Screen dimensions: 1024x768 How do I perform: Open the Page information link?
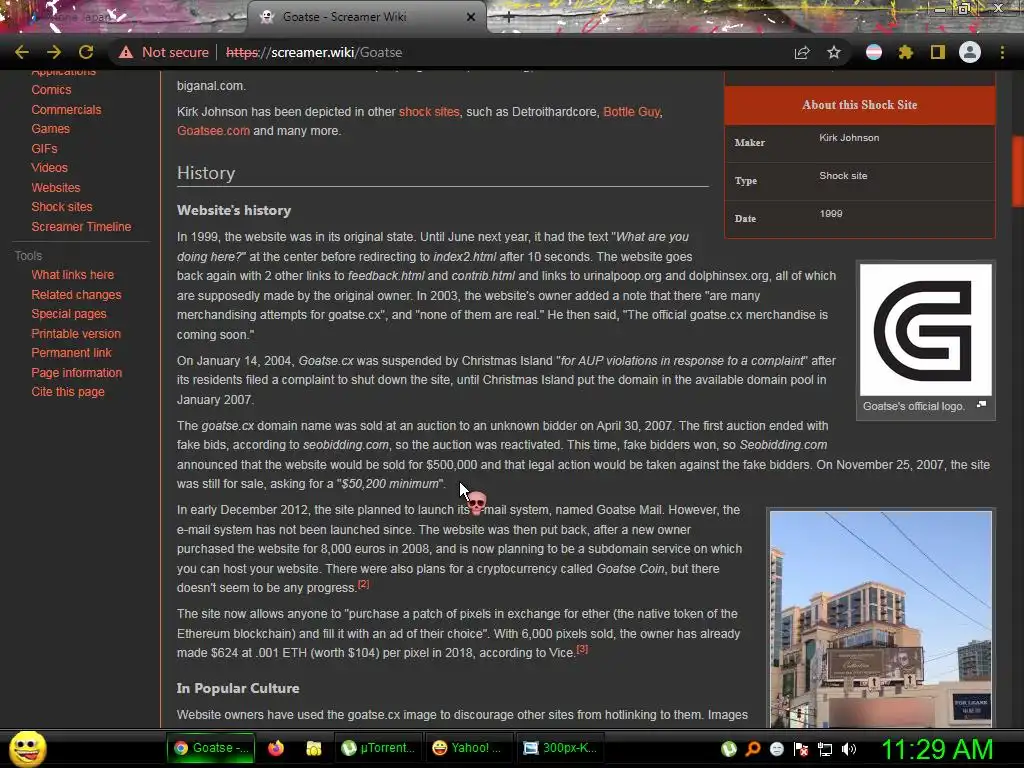click(76, 373)
